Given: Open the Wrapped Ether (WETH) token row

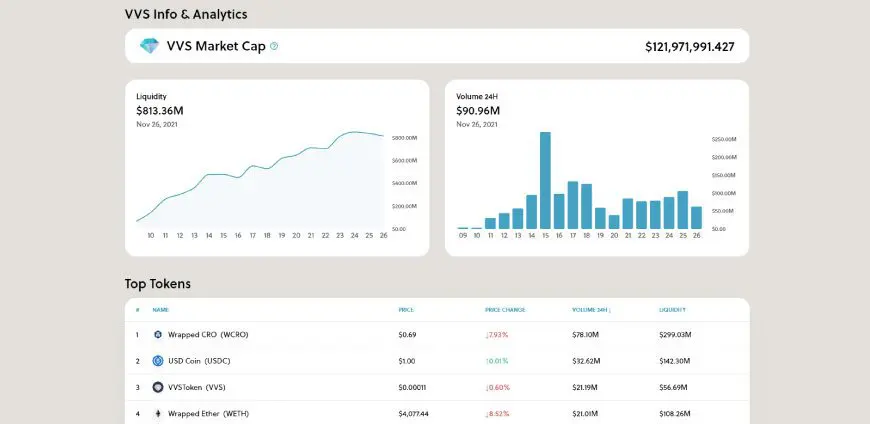Looking at the screenshot, I should pos(437,412).
